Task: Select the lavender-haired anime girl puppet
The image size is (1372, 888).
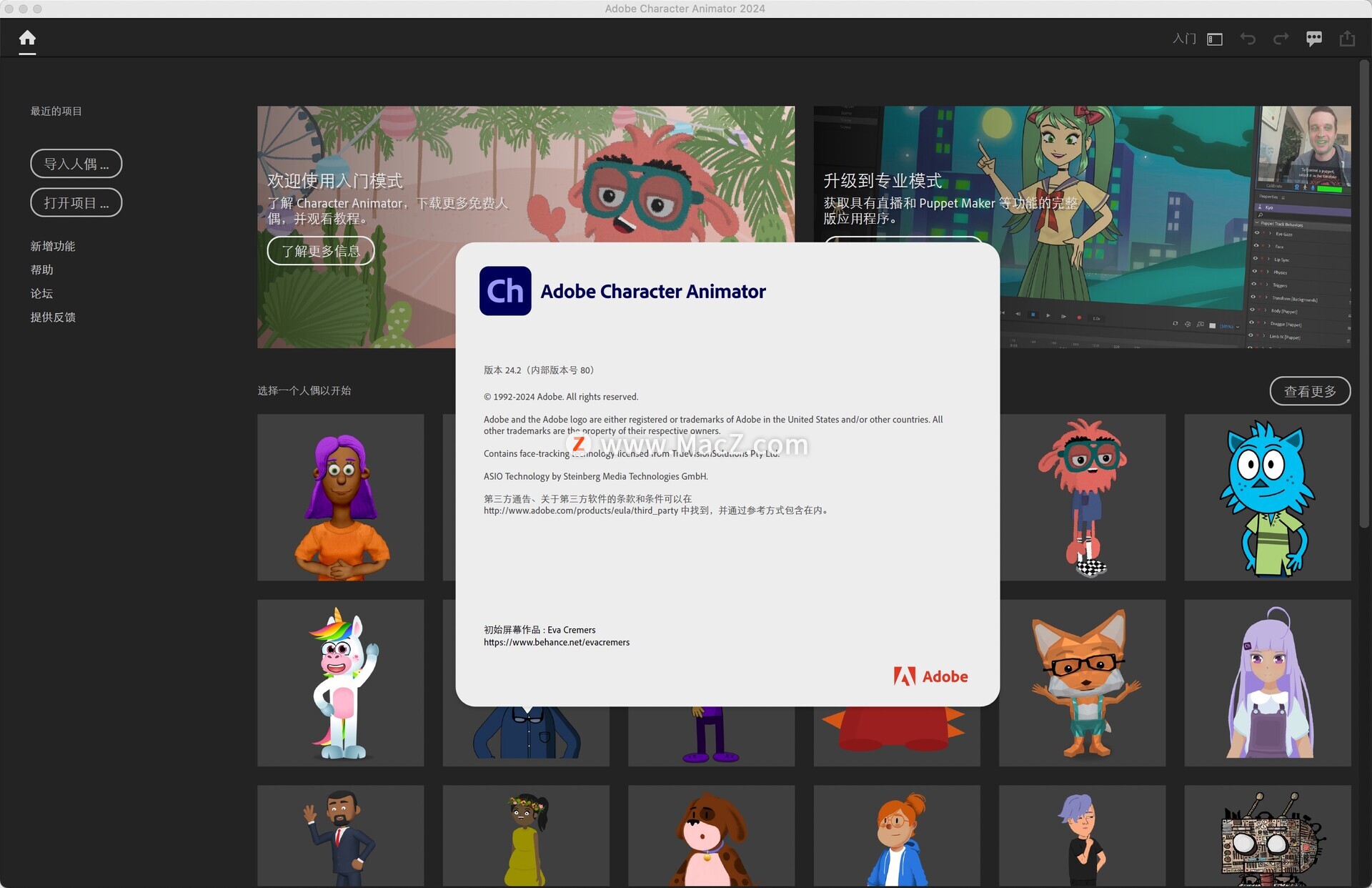Action: coord(1268,683)
